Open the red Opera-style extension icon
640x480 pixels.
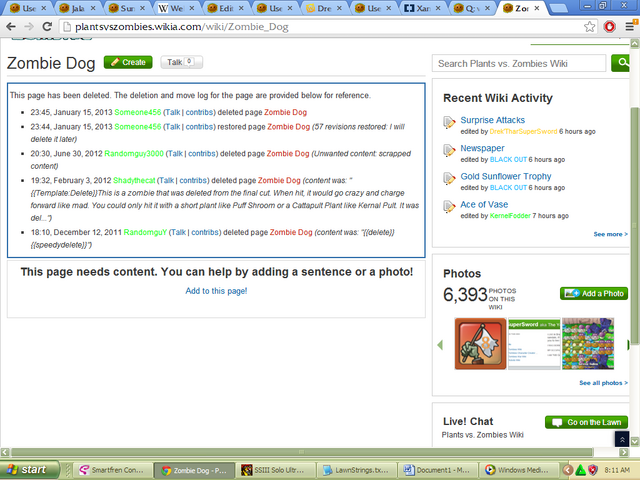click(x=609, y=27)
